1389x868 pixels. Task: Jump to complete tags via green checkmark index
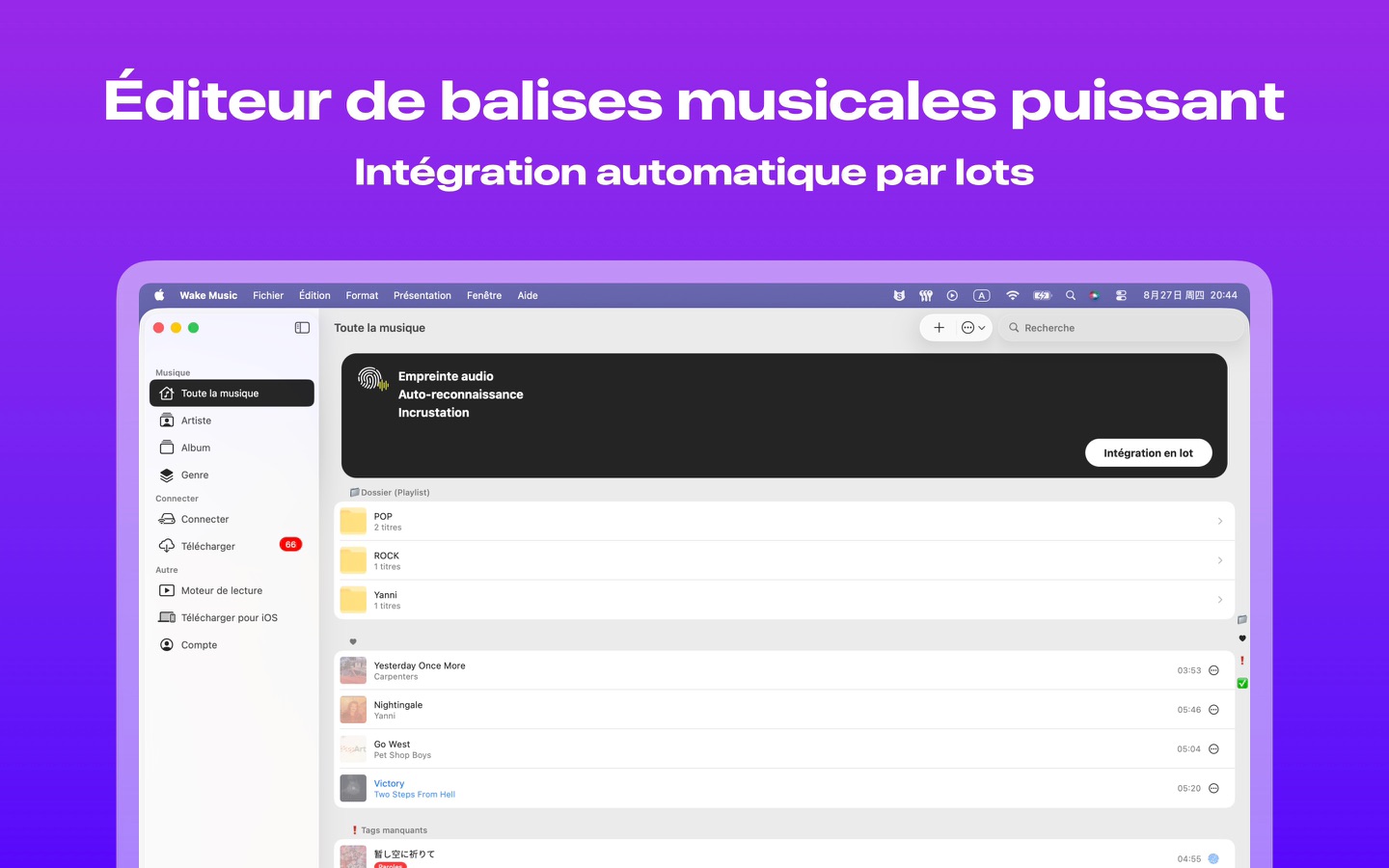pyautogui.click(x=1242, y=683)
